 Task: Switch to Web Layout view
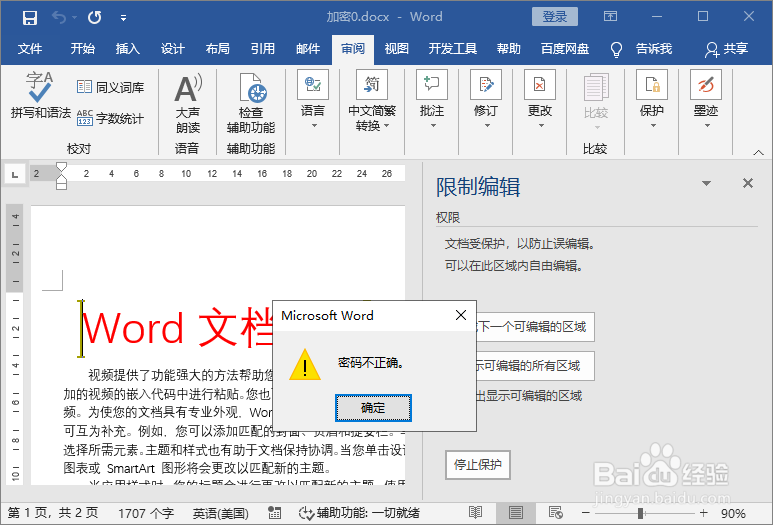tap(556, 513)
